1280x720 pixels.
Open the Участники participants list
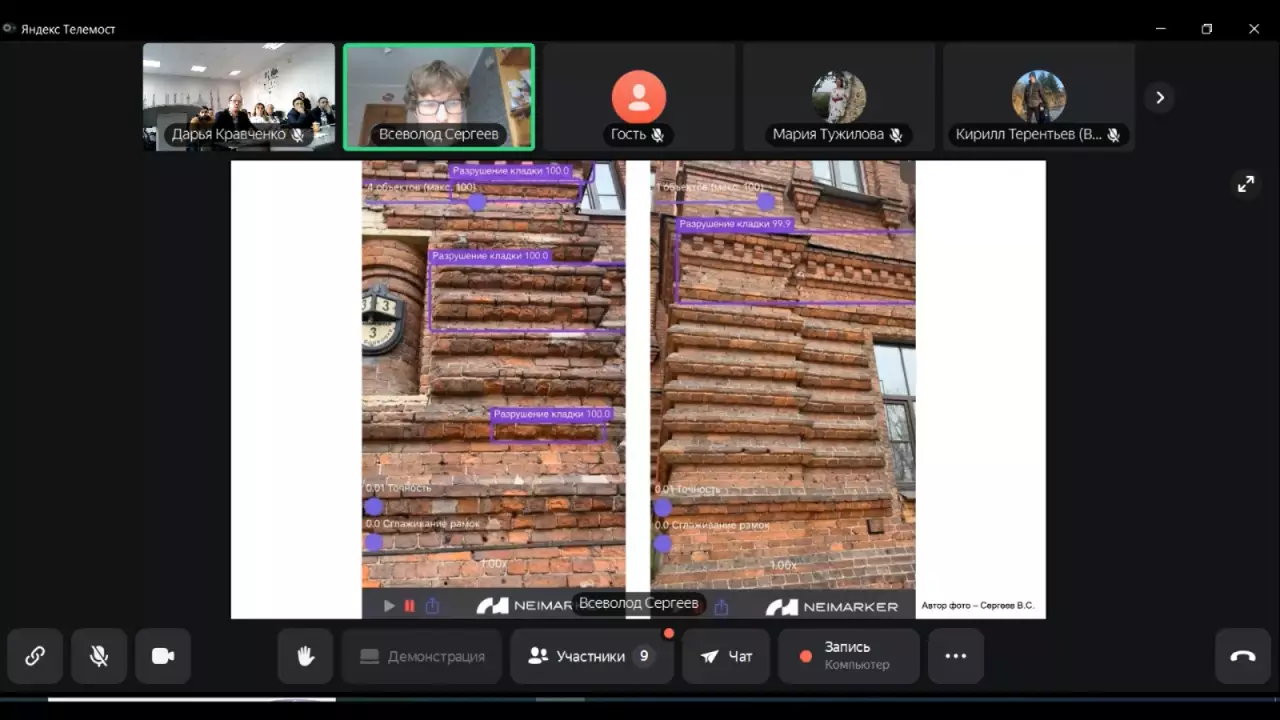(591, 656)
